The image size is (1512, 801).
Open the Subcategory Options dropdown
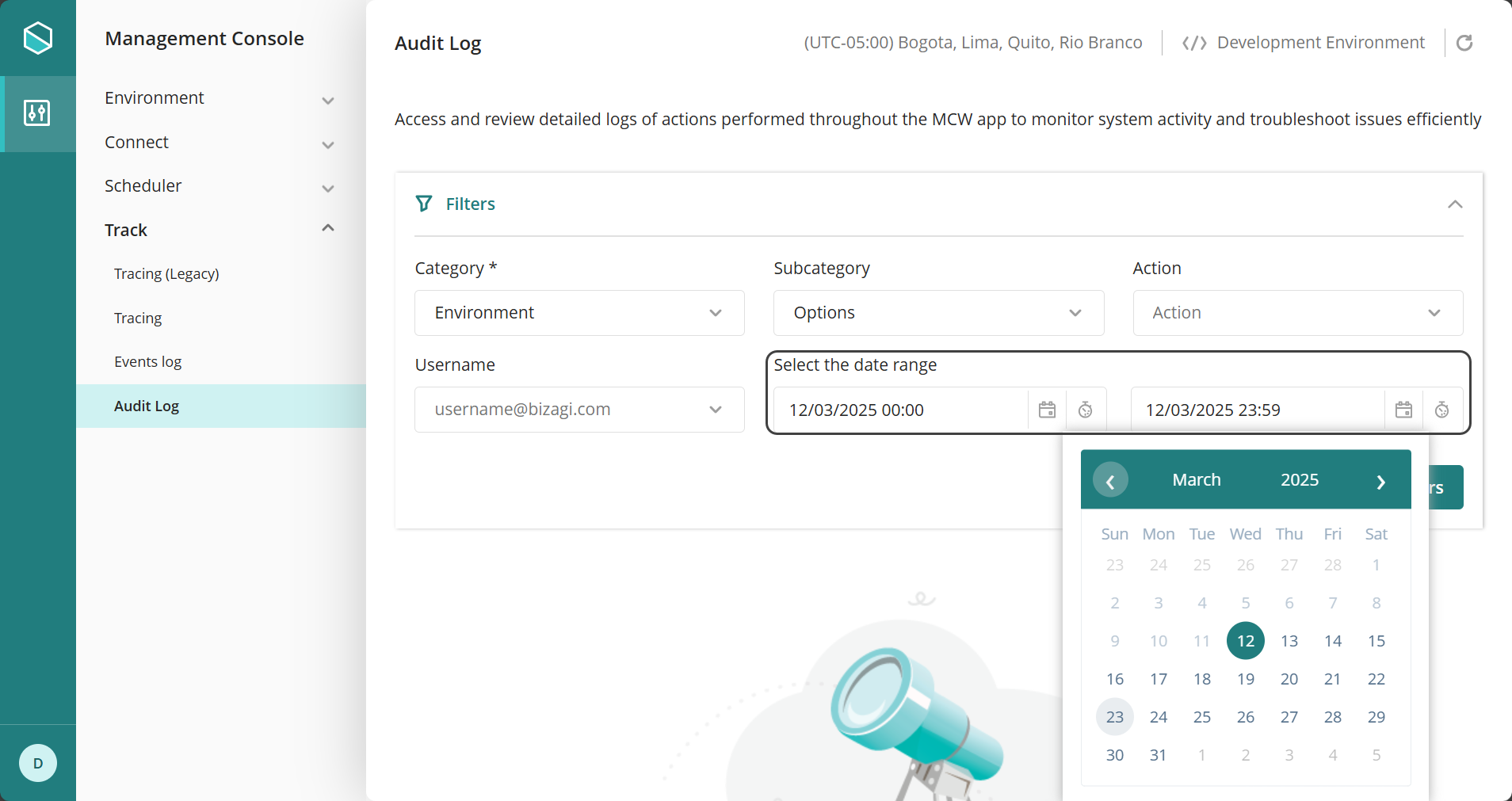(937, 313)
